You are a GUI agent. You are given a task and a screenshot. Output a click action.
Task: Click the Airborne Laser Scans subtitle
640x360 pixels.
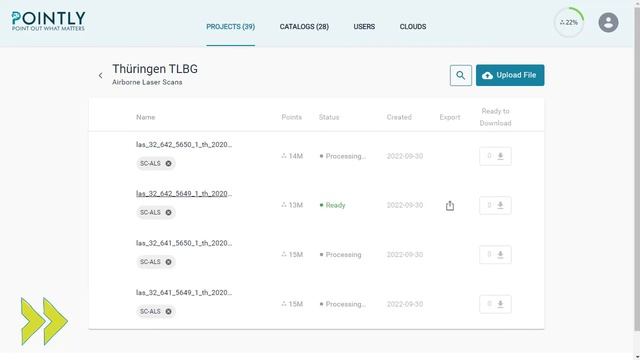(147, 82)
